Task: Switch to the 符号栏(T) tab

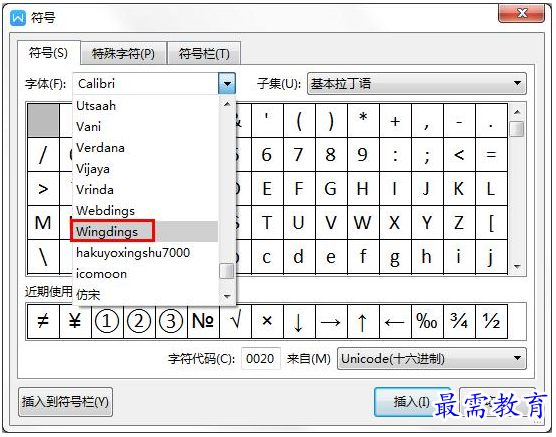Action: [x=204, y=54]
